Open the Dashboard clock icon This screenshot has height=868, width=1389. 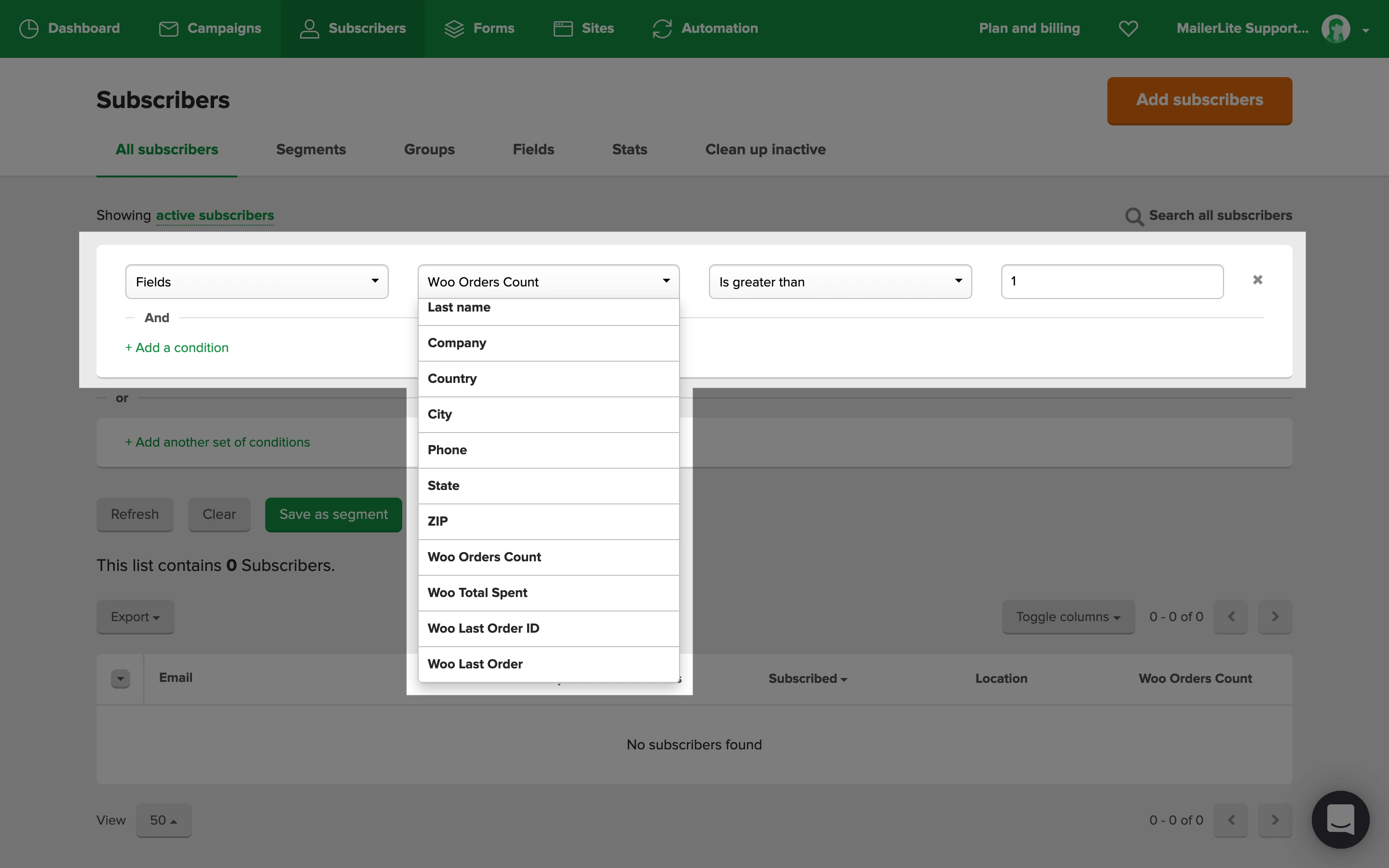click(29, 29)
